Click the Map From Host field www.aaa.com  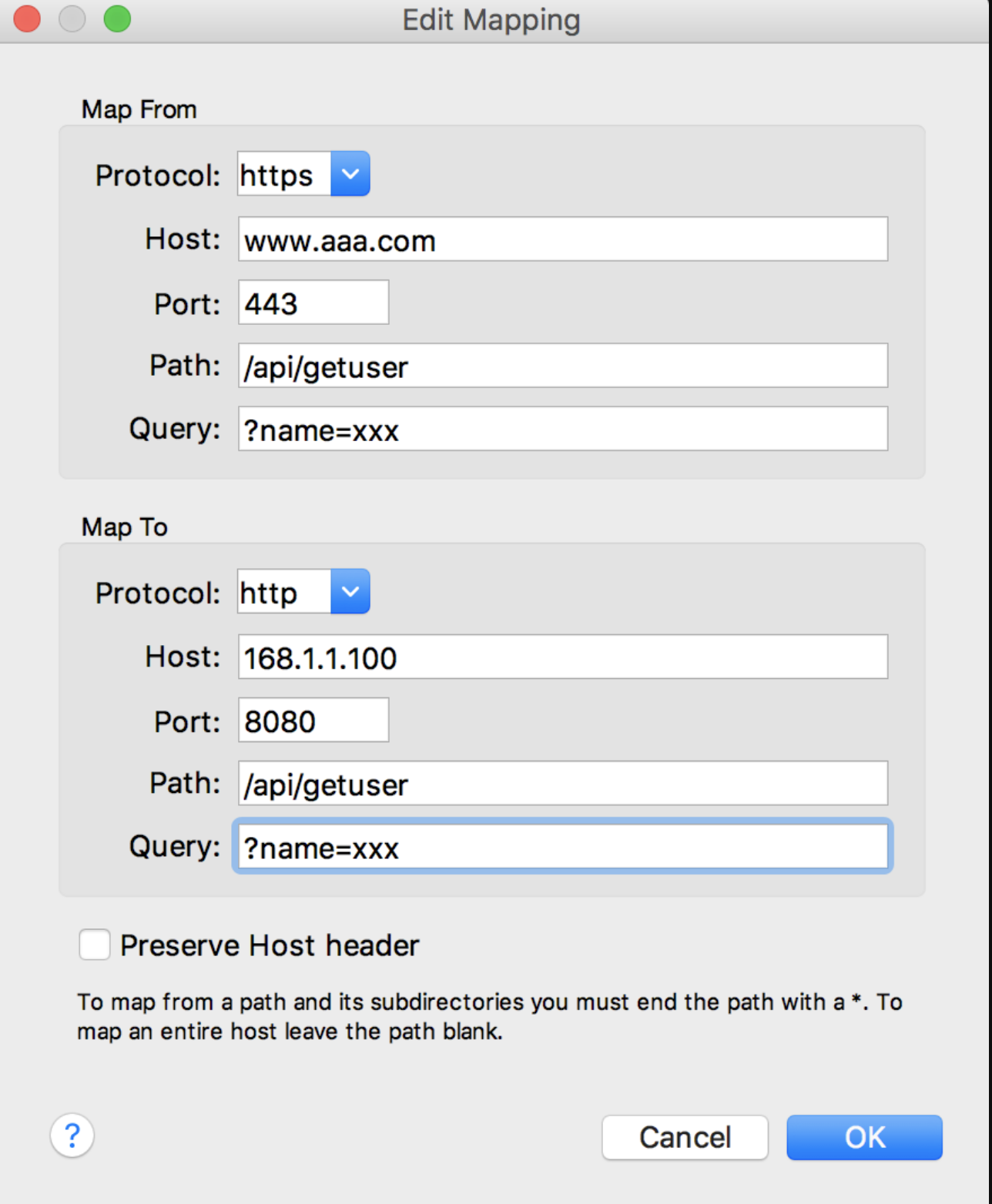click(x=562, y=239)
